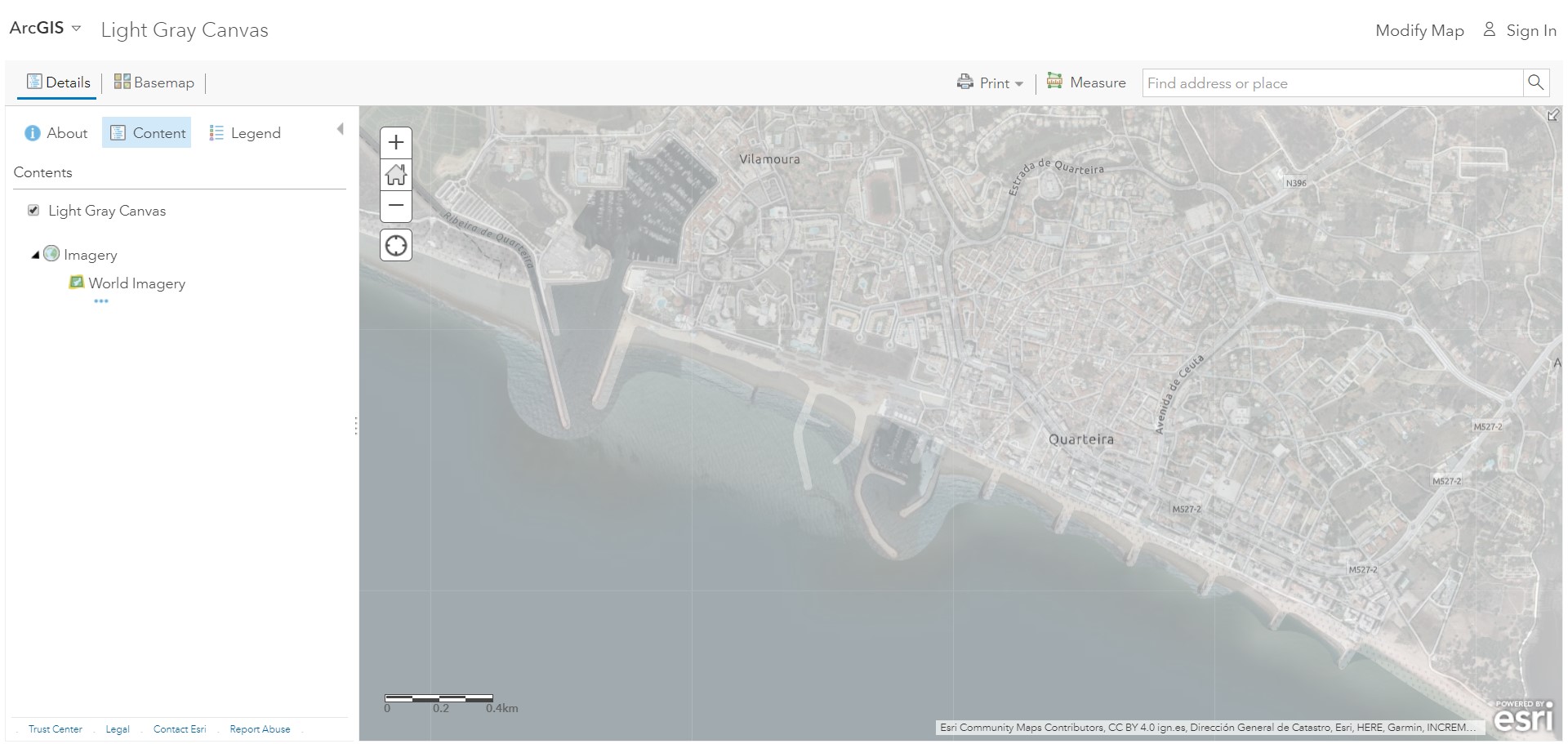This screenshot has height=744, width=1568.
Task: Open the Report Abuse link
Action: pos(260,729)
